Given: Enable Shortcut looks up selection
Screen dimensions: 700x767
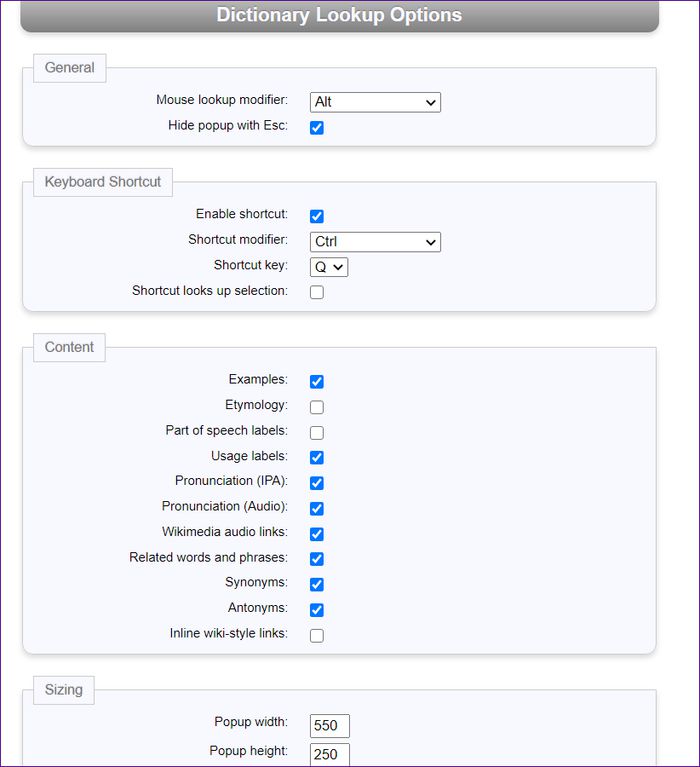Looking at the screenshot, I should (317, 293).
